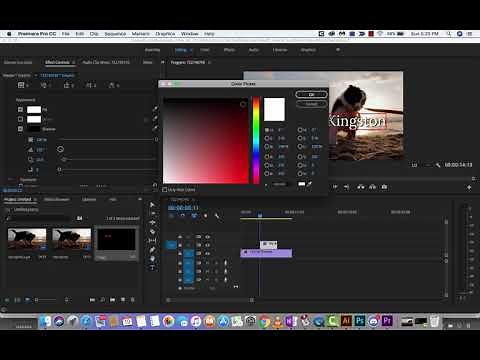
Task: Pick the eyedropper in the Color Picker dialog
Action: click(x=310, y=184)
